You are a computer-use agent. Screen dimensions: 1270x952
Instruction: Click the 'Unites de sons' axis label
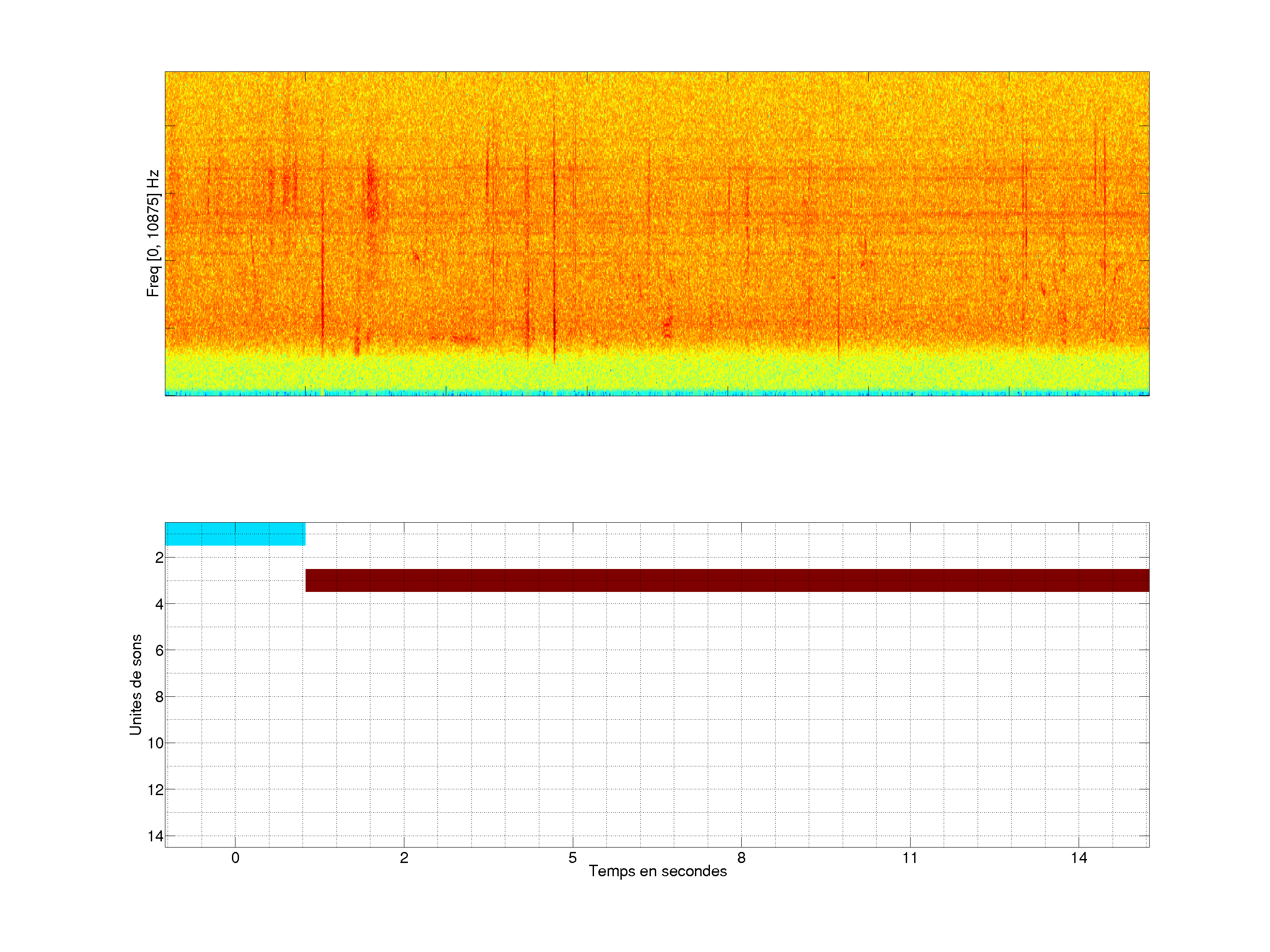135,684
